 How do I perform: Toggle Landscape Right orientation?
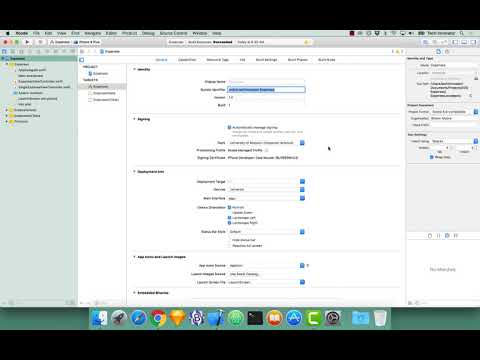[229, 223]
